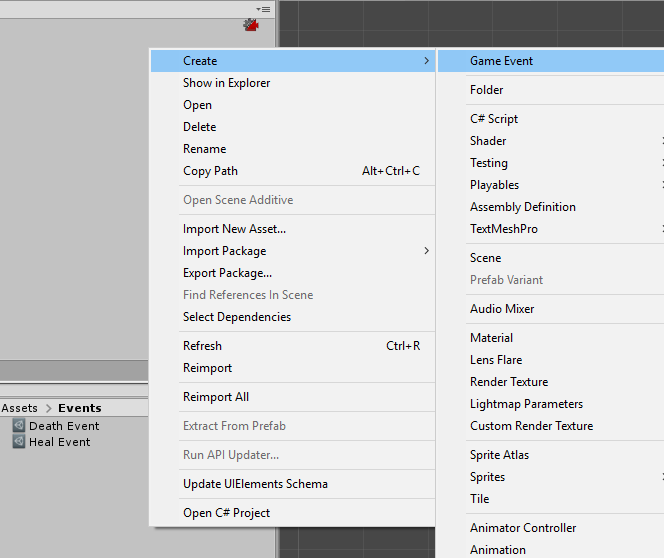Select Show in Explorer
This screenshot has width=664, height=558.
tap(293, 83)
